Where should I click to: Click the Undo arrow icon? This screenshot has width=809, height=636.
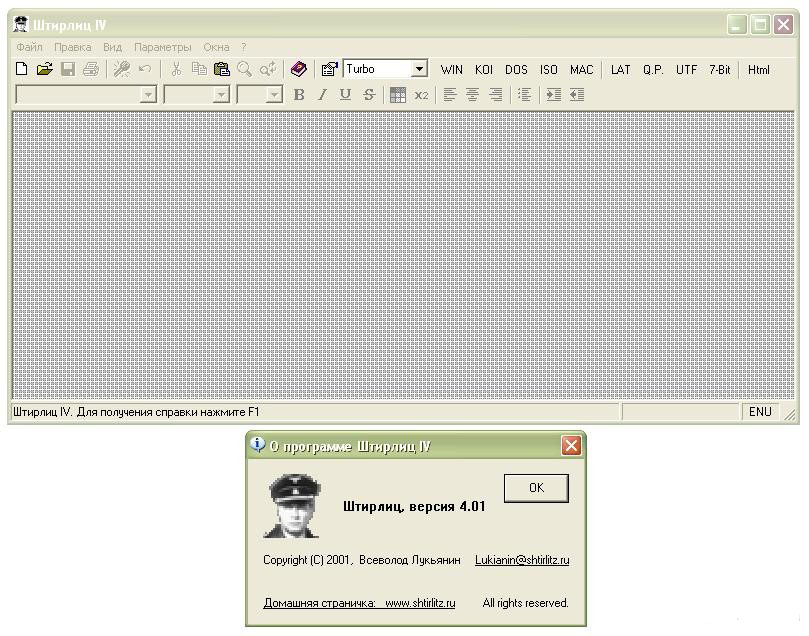click(145, 69)
